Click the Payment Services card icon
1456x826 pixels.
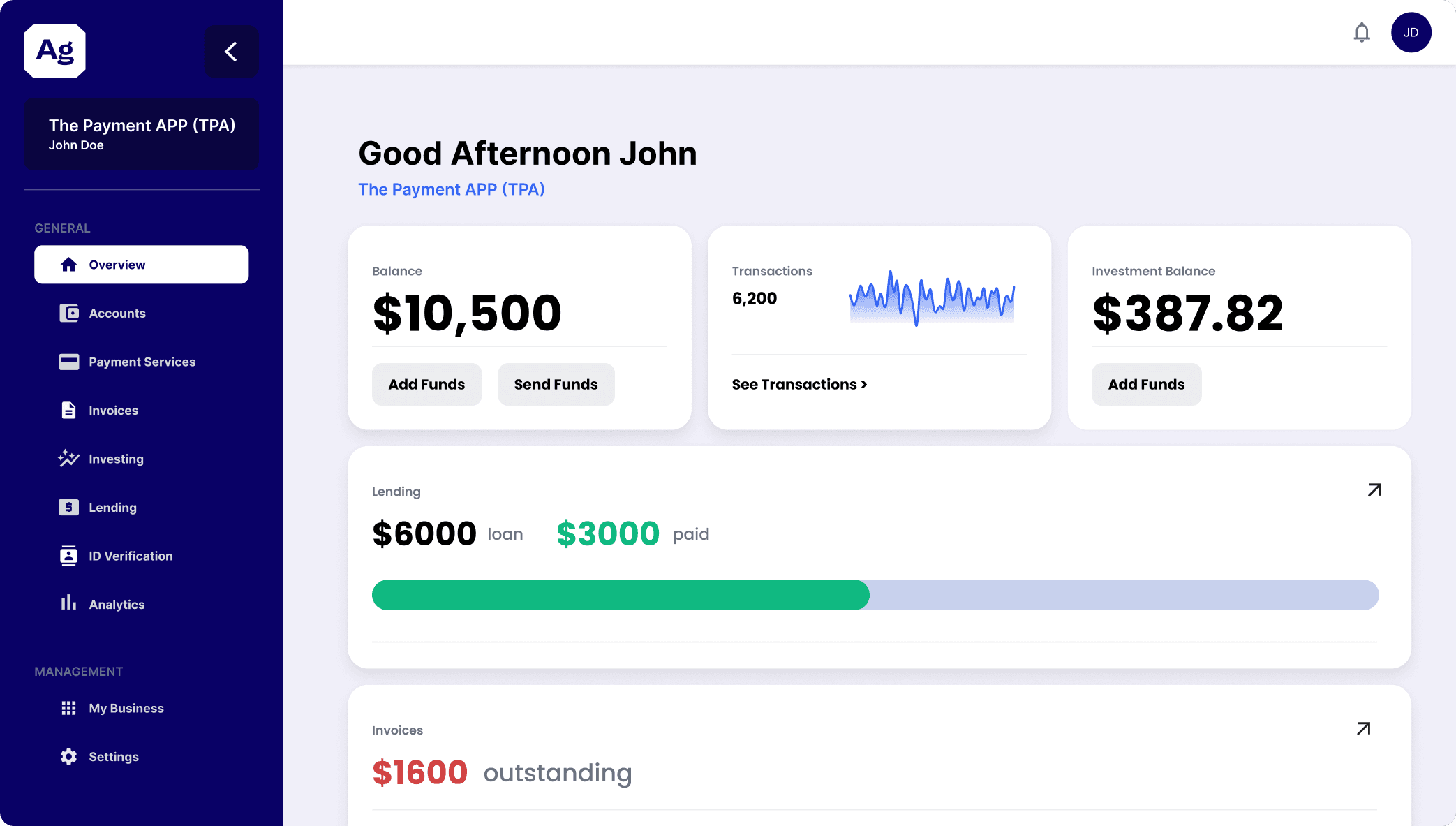point(68,362)
